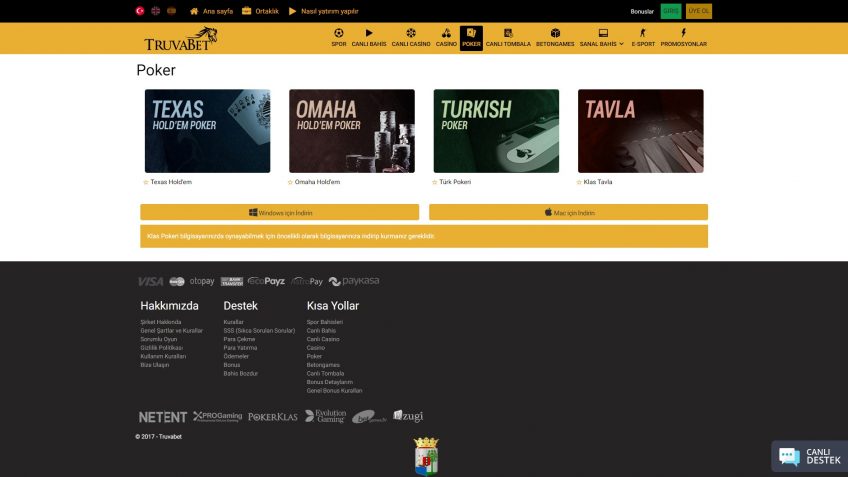
Task: Favorite Türk Pokeri with its star
Action: 435,182
